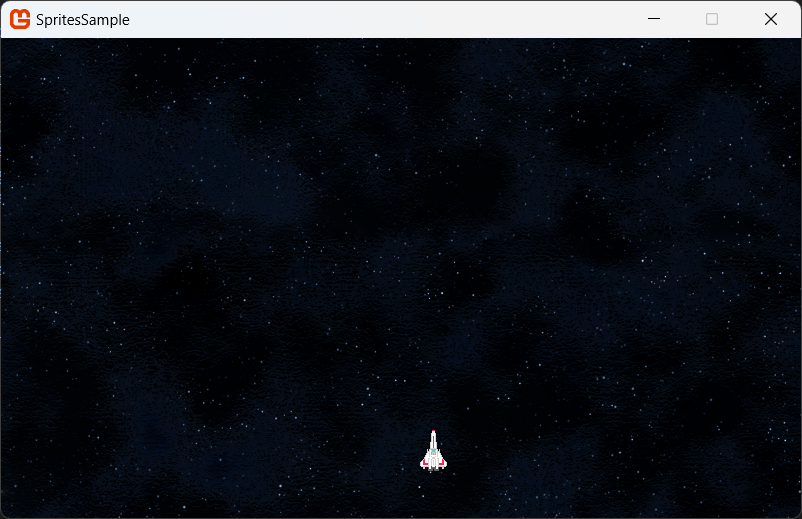
Task: Click the spaceship's pointed red nose tip
Action: (x=433, y=432)
